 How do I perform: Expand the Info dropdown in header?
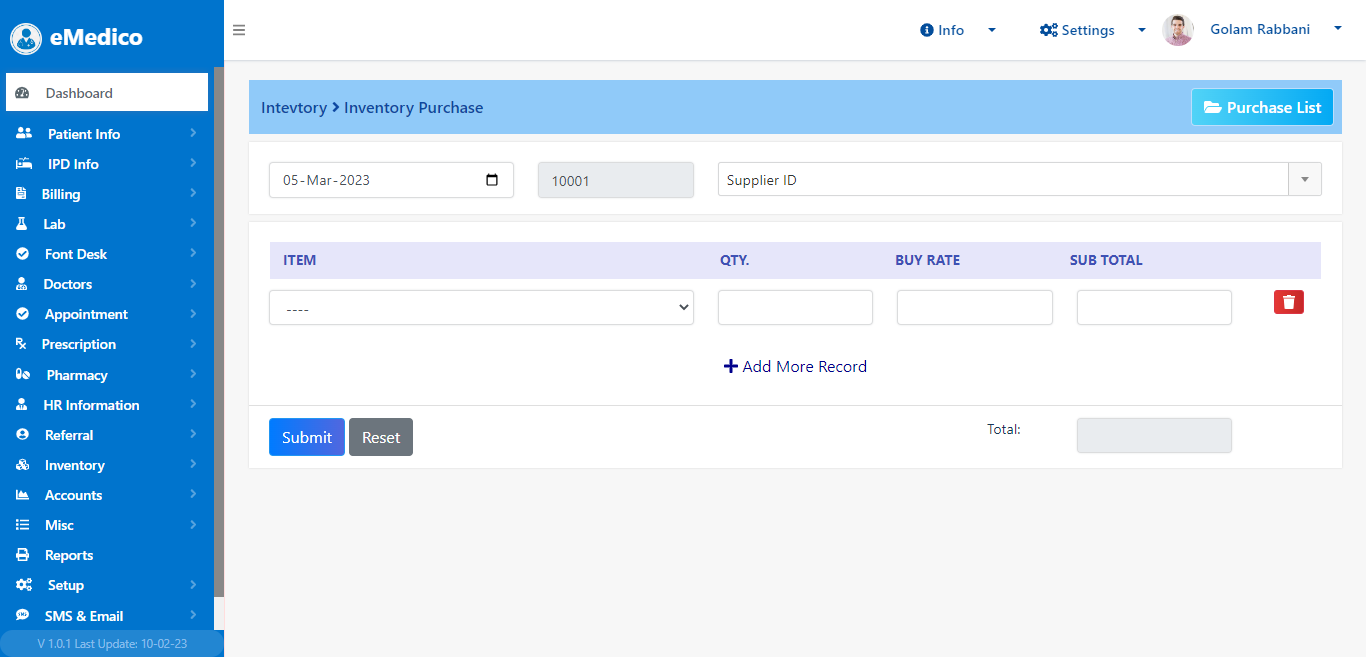coord(958,30)
